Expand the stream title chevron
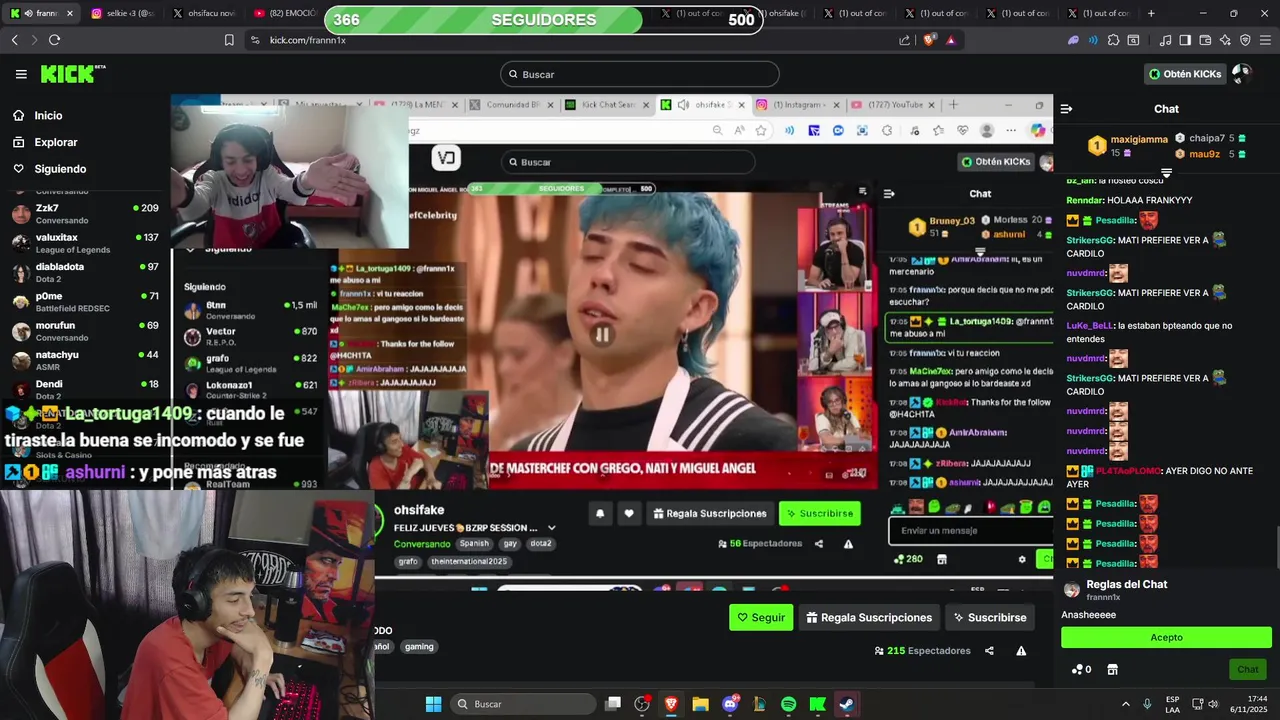This screenshot has height=720, width=1280. 551,528
